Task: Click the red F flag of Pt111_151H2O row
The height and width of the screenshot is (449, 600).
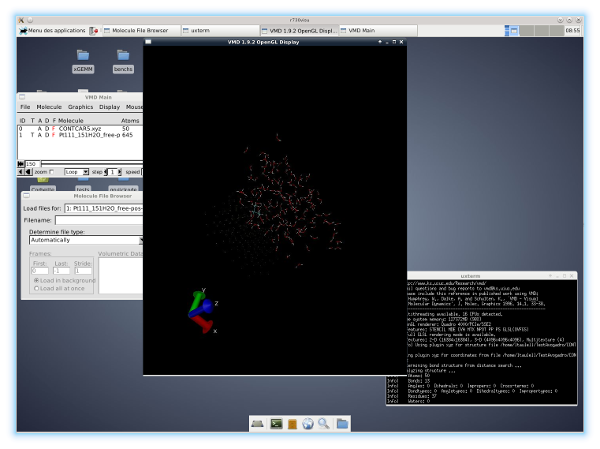Action: click(x=54, y=135)
